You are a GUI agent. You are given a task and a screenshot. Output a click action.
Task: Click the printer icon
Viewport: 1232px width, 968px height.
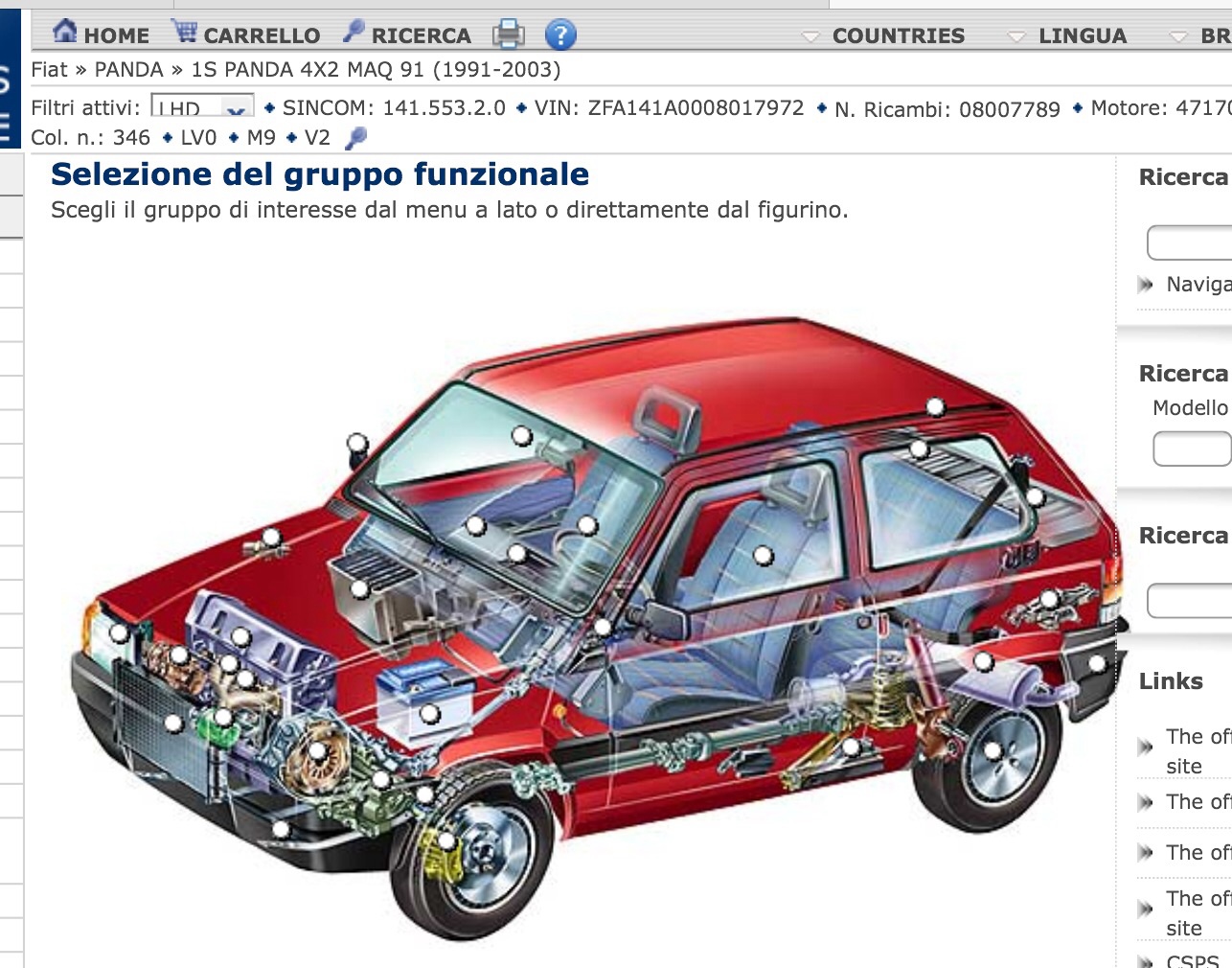pyautogui.click(x=509, y=35)
